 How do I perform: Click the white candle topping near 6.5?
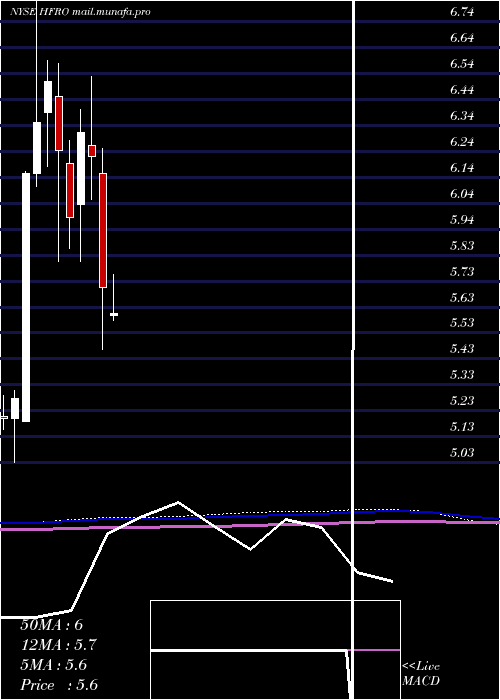coord(47,97)
